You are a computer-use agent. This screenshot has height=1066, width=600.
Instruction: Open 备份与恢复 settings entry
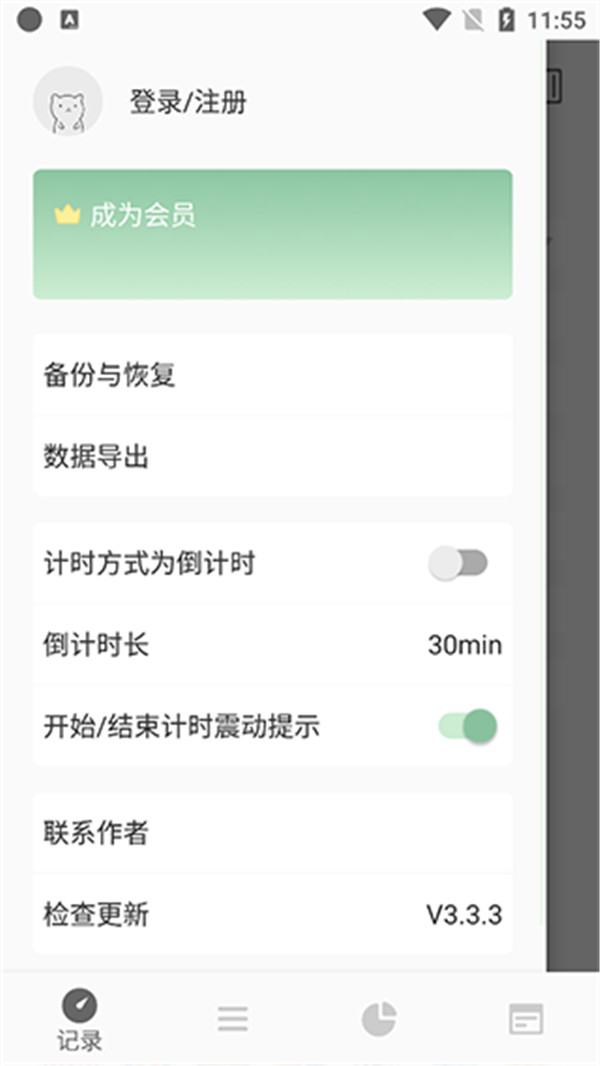(x=272, y=375)
